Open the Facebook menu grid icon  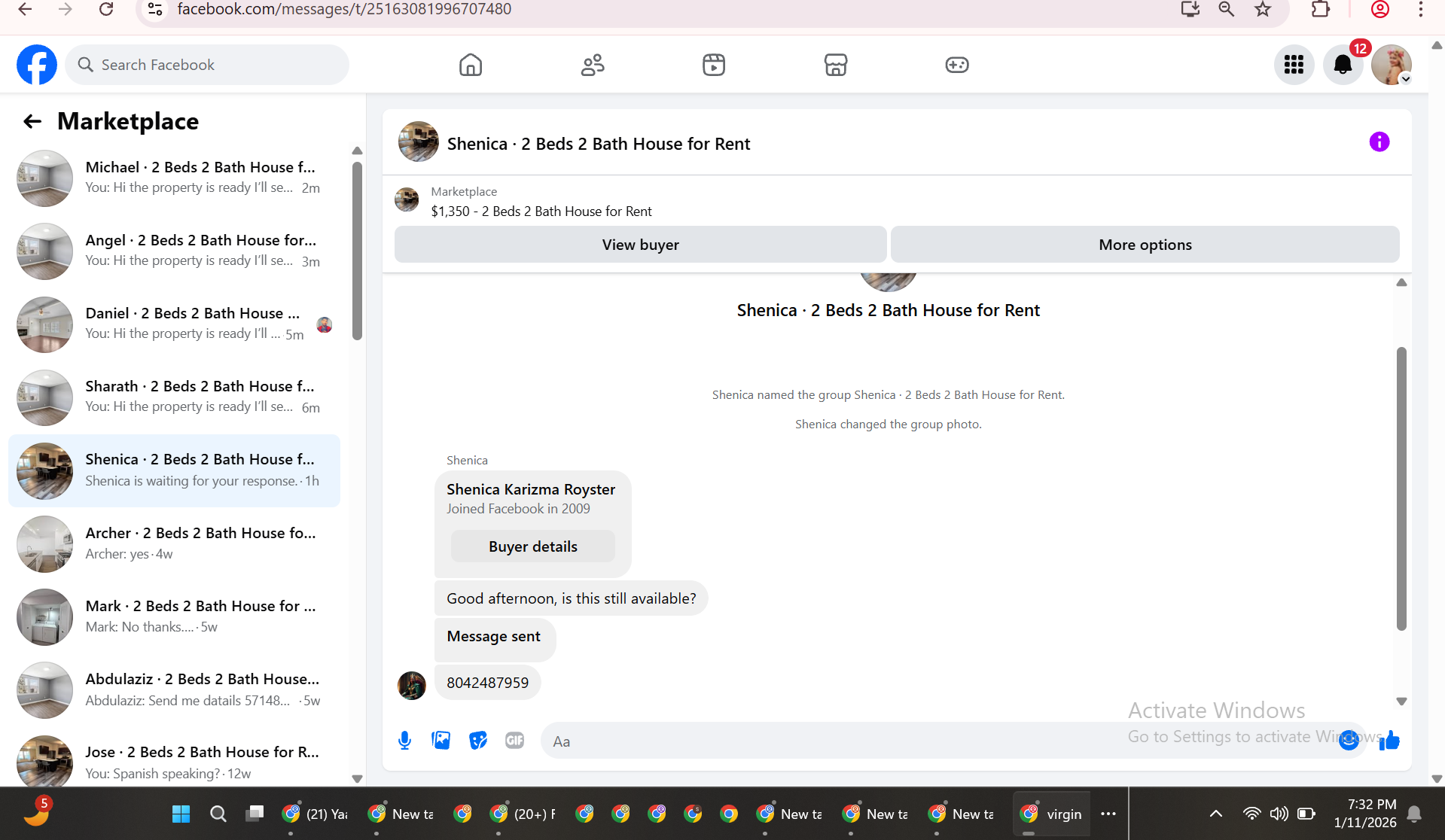1294,65
